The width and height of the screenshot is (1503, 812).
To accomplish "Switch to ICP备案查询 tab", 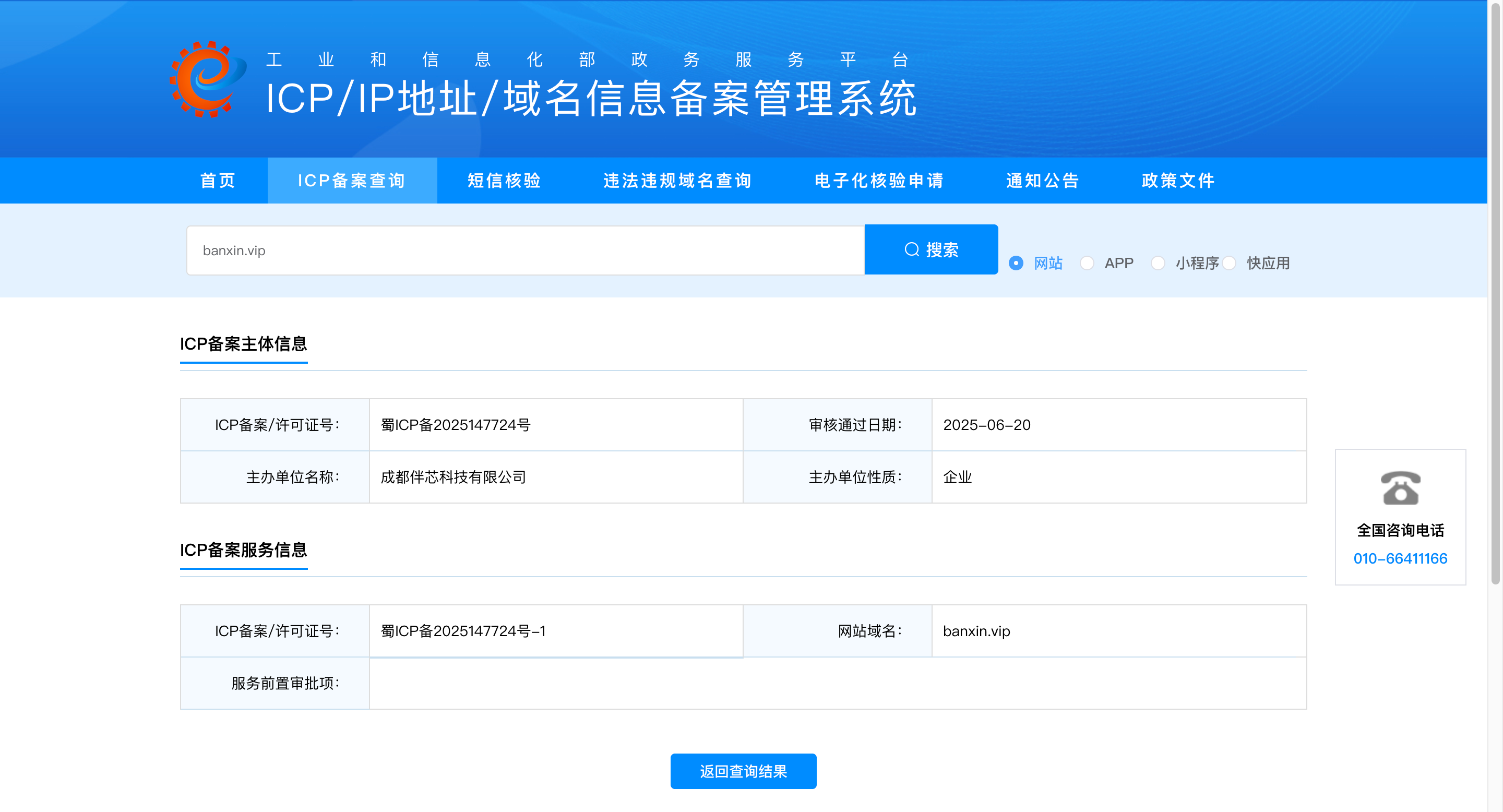I will pos(352,180).
